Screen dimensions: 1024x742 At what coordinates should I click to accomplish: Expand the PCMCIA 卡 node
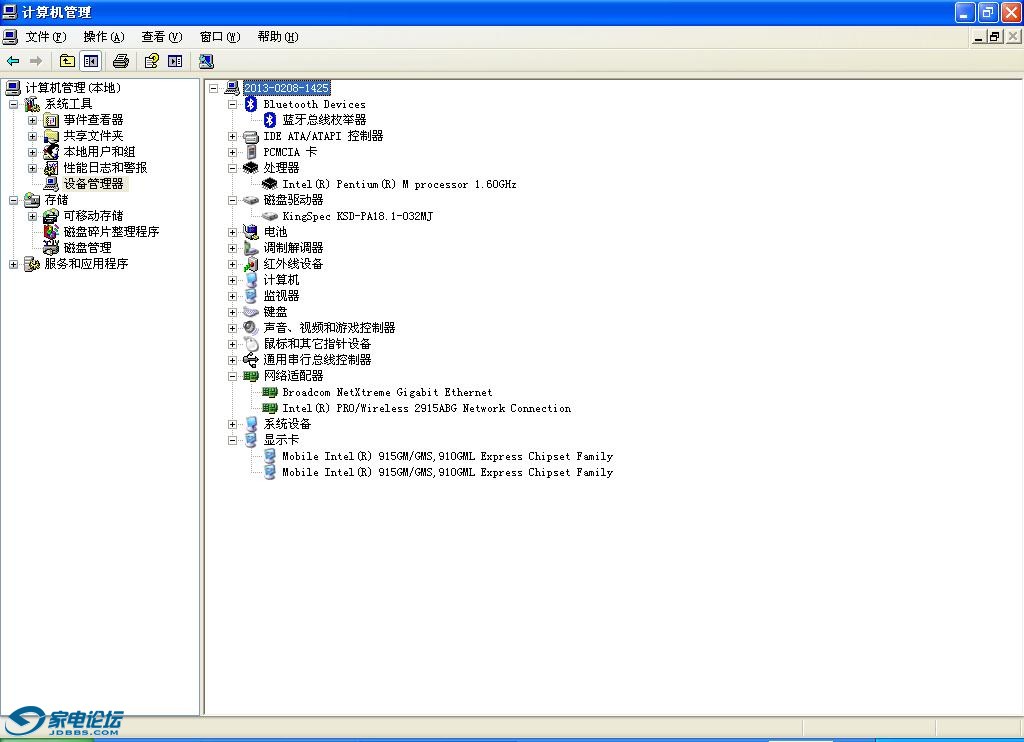click(x=232, y=152)
